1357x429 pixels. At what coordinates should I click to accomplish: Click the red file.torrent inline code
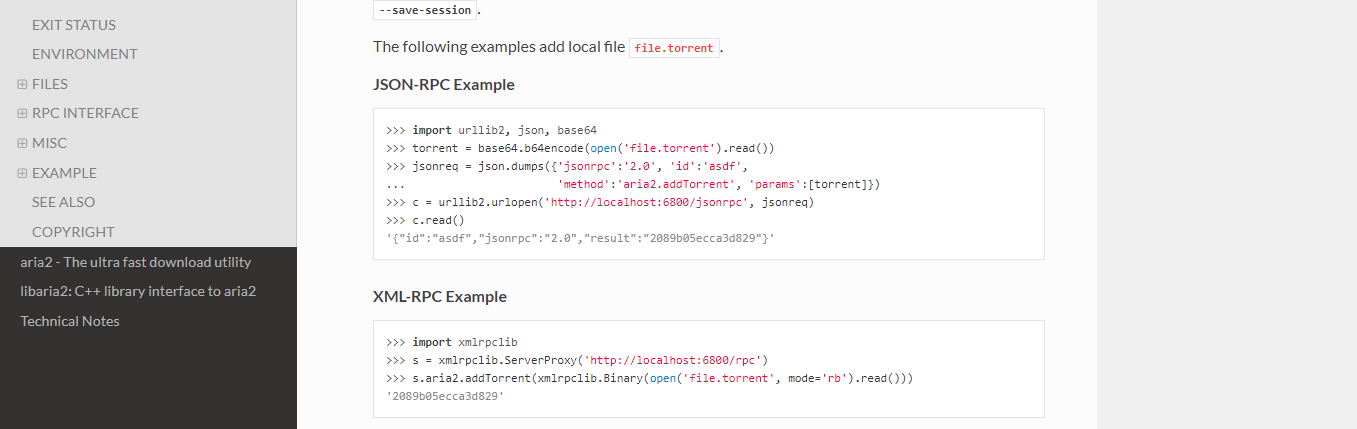(674, 48)
